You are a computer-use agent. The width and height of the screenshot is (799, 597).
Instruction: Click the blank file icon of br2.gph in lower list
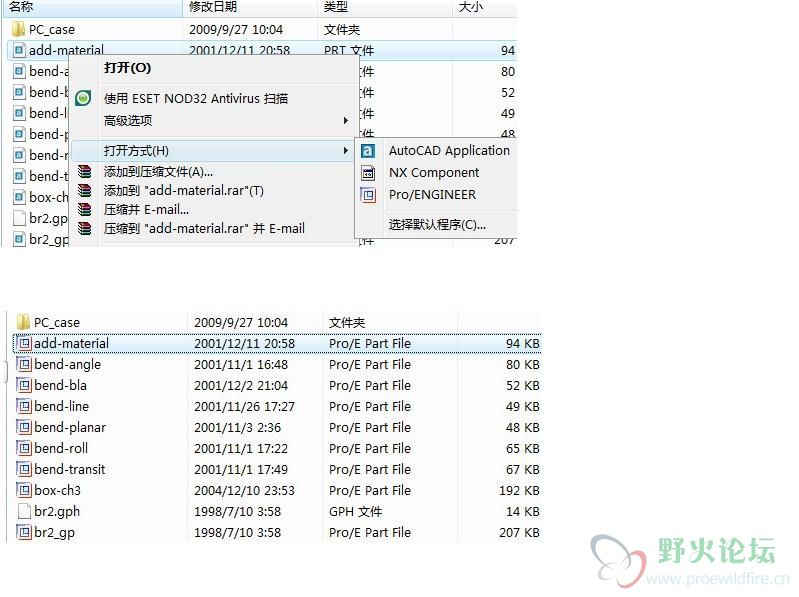[x=24, y=511]
